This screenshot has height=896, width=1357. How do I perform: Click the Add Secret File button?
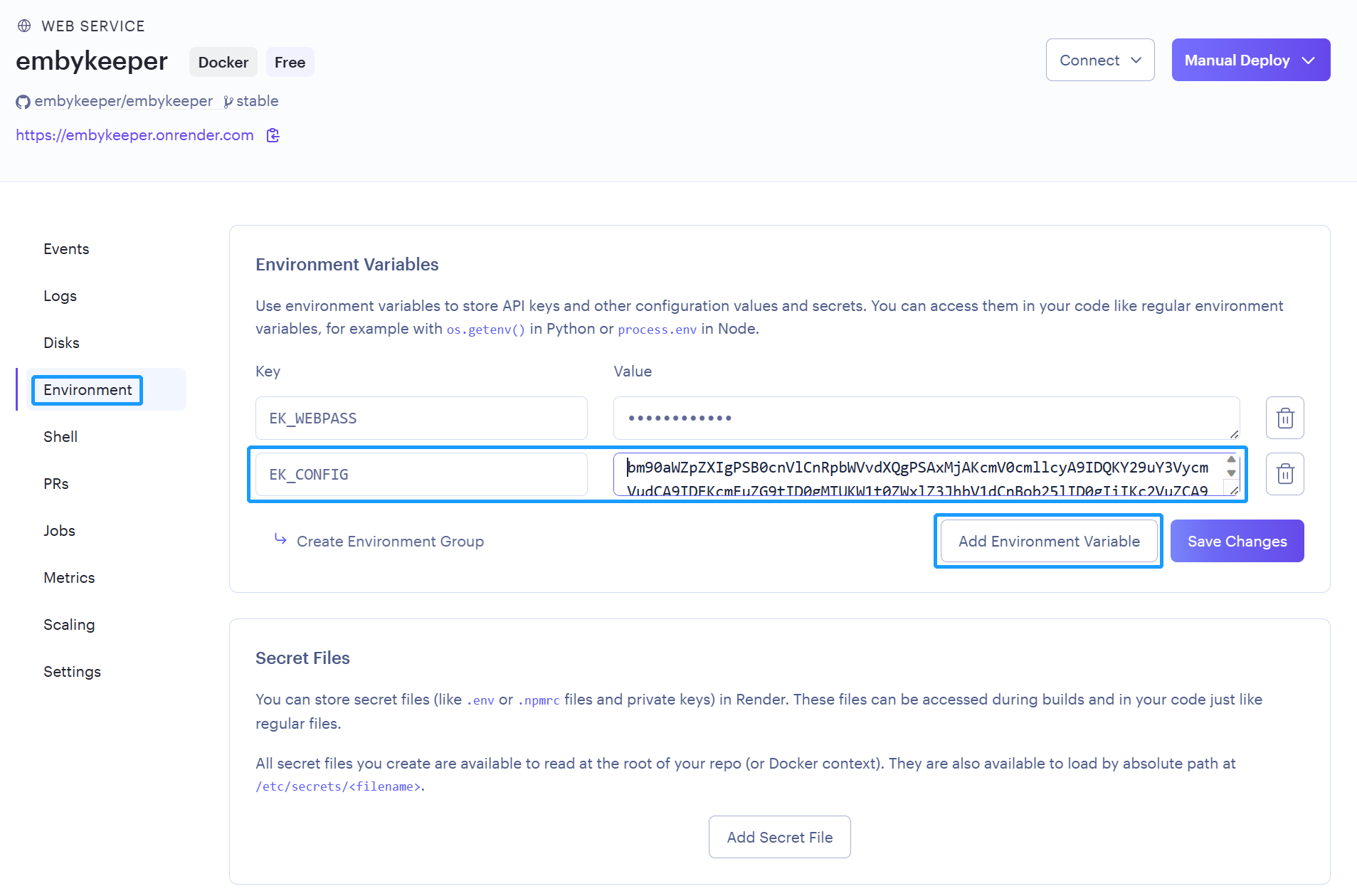pyautogui.click(x=779, y=837)
